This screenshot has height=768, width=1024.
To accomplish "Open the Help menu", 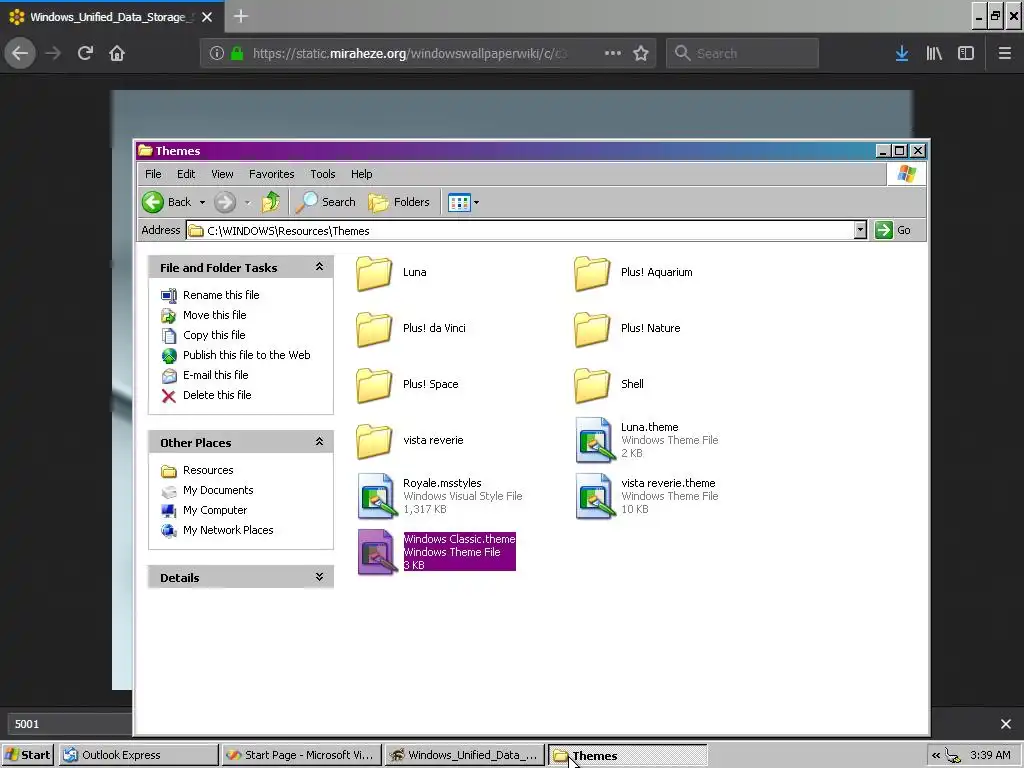I will [361, 174].
